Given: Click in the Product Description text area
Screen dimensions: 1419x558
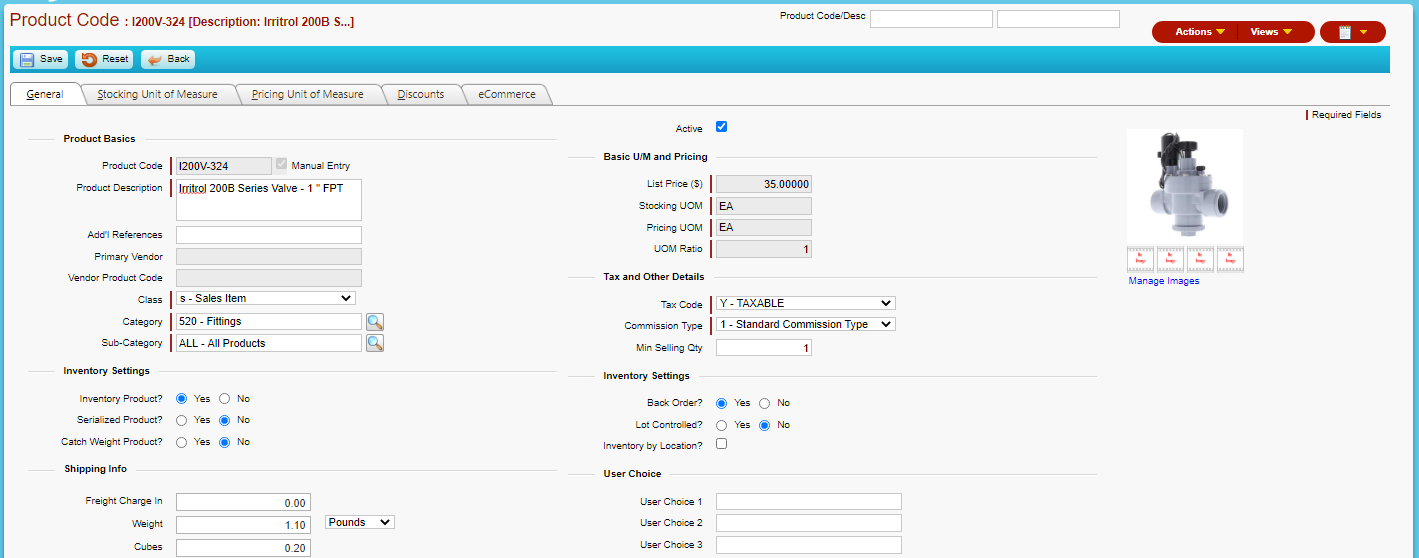Looking at the screenshot, I should 269,200.
